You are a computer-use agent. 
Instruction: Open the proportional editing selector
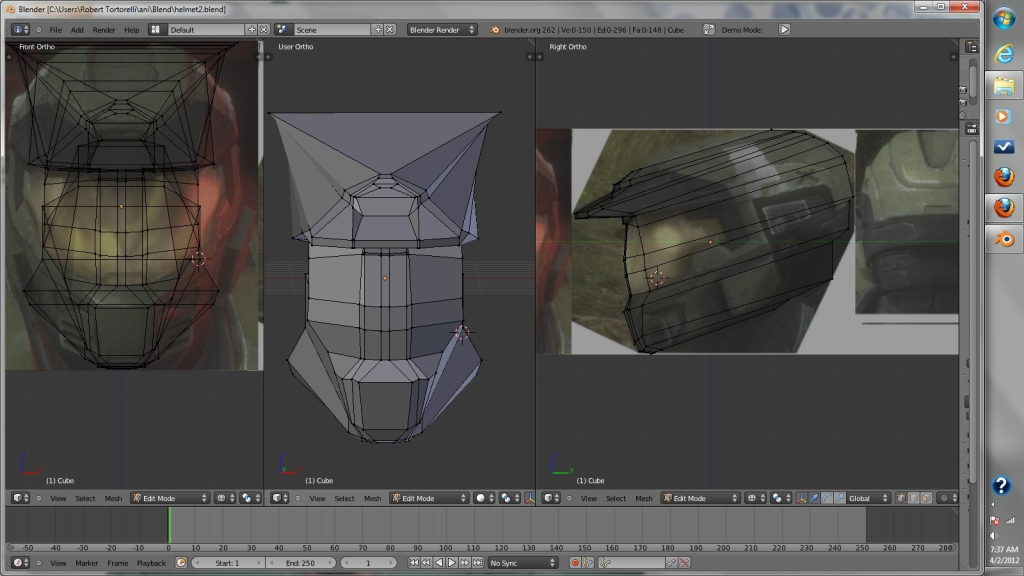(x=948, y=498)
